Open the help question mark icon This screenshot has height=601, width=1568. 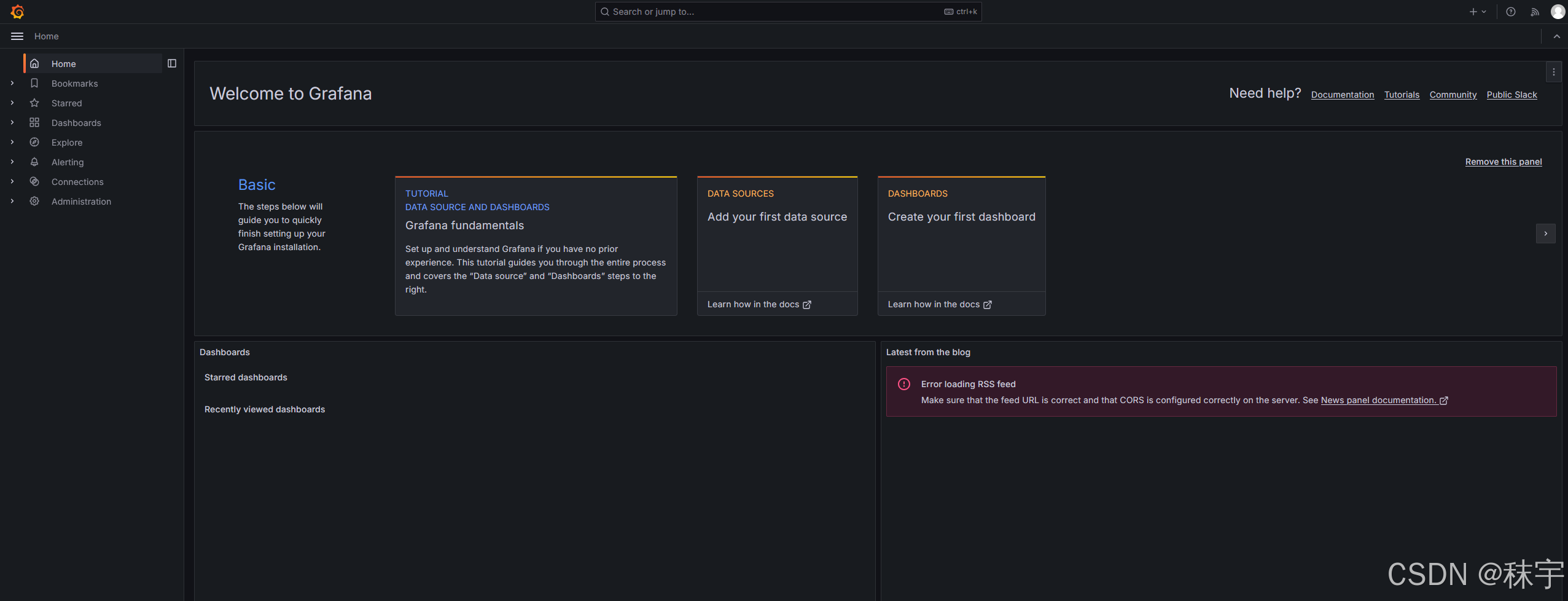[x=1511, y=12]
